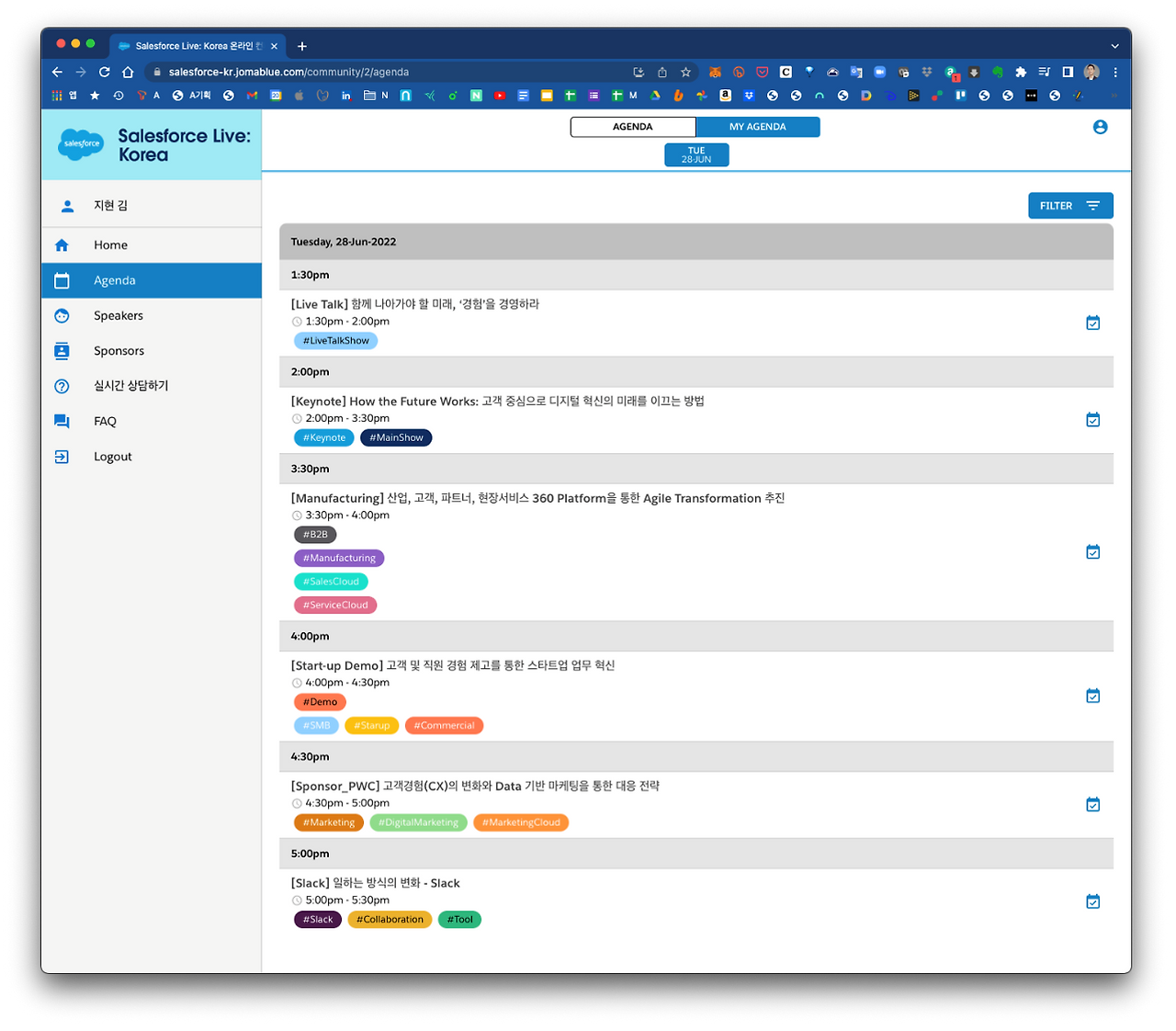Add the Live Talk session to my agenda
This screenshot has width=1176, height=1031.
pyautogui.click(x=1092, y=323)
